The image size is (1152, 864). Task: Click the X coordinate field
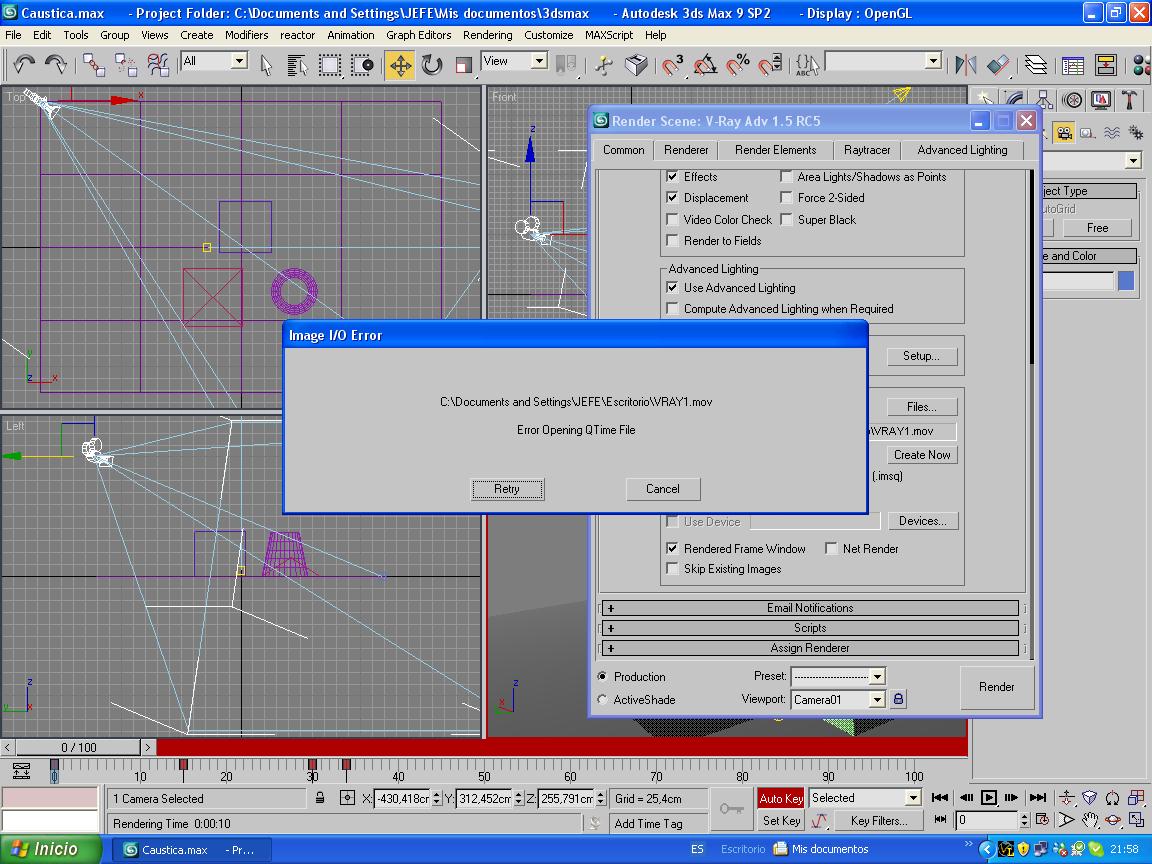pos(402,798)
